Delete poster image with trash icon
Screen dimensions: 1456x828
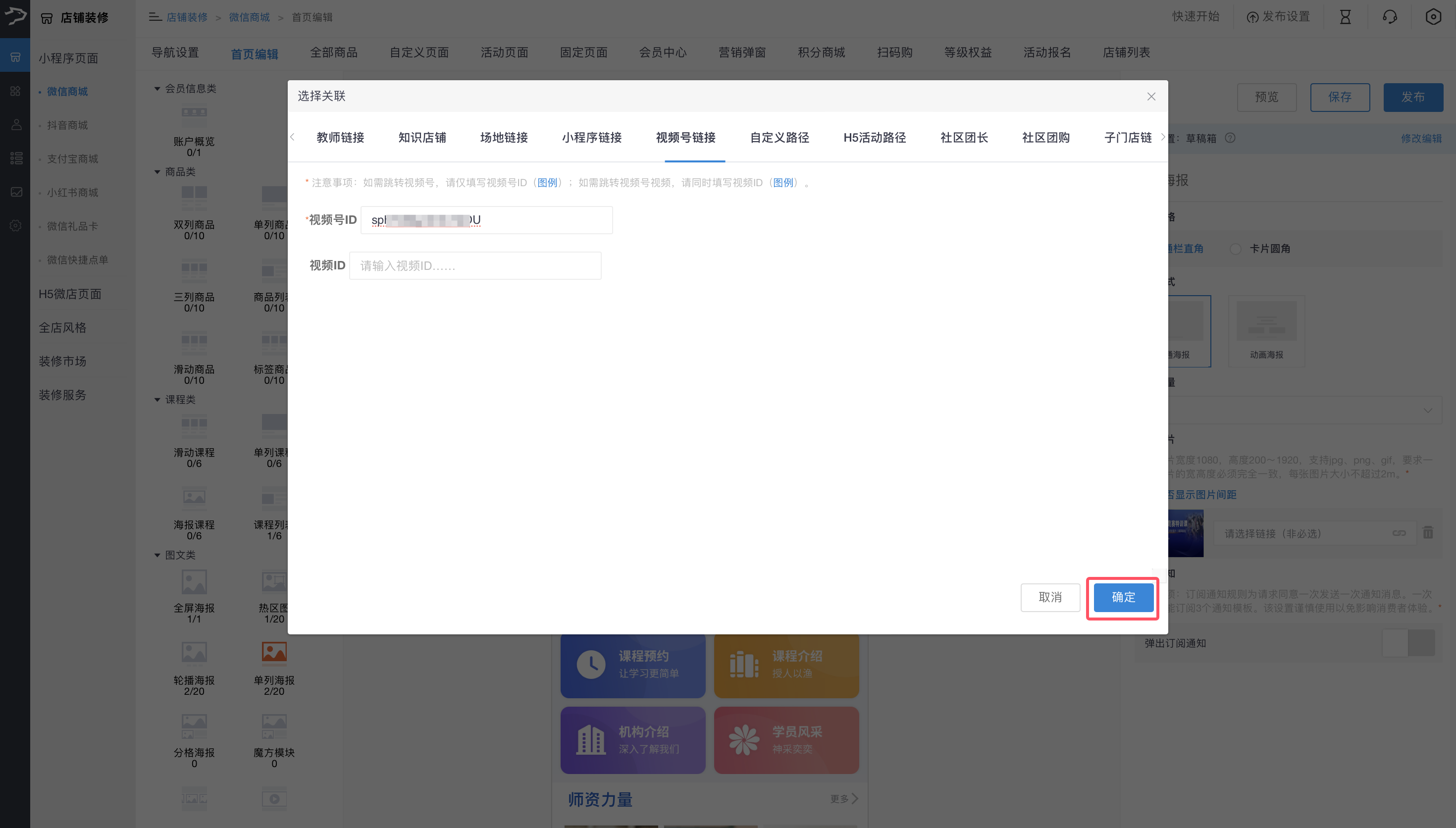point(1428,532)
